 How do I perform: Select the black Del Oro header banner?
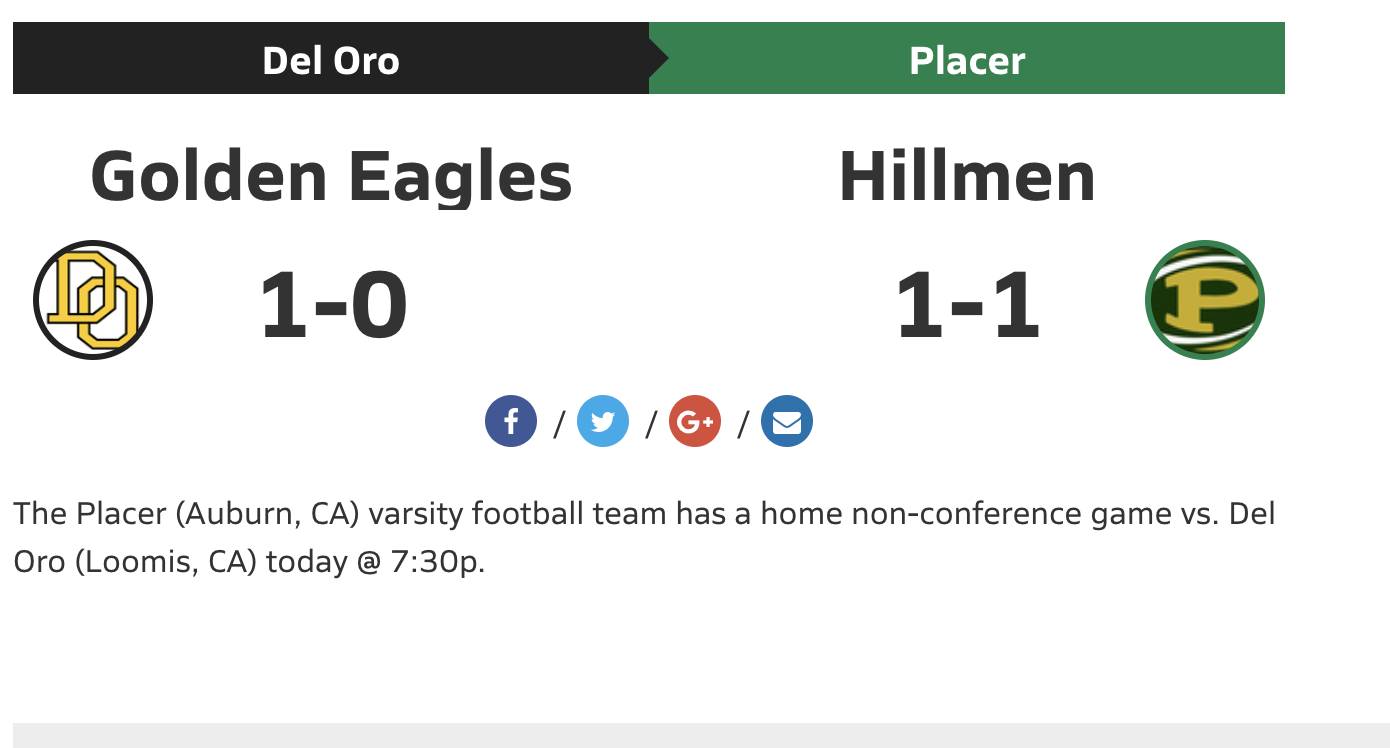click(x=330, y=58)
